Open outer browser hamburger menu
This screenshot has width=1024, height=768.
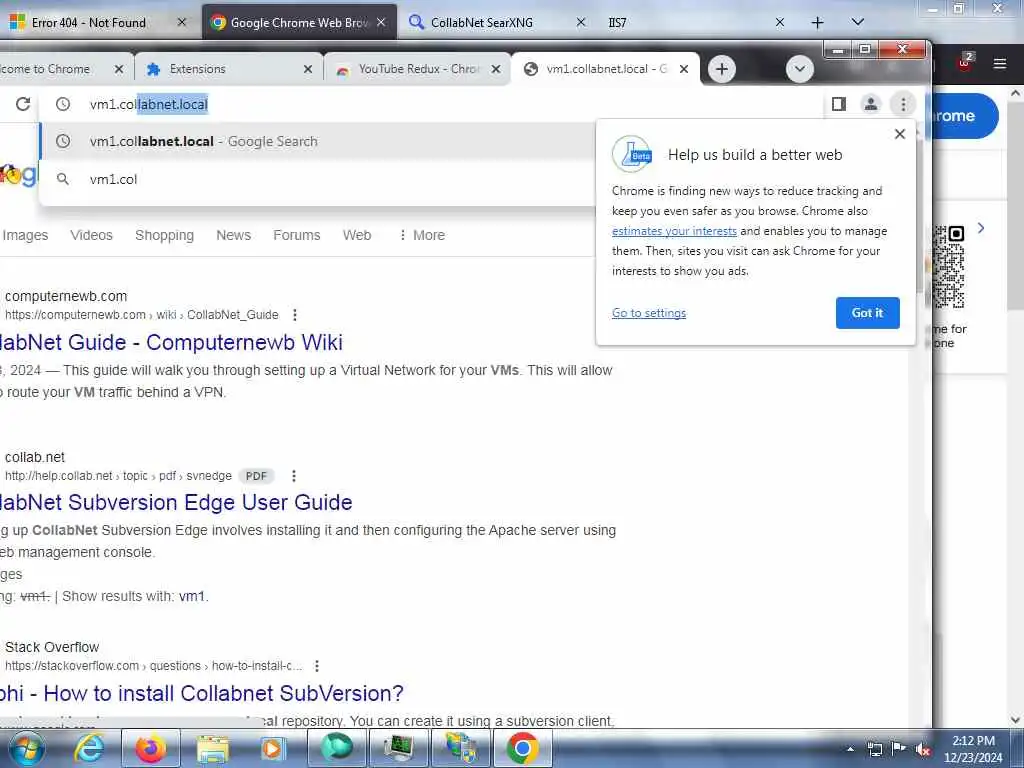(x=1000, y=63)
